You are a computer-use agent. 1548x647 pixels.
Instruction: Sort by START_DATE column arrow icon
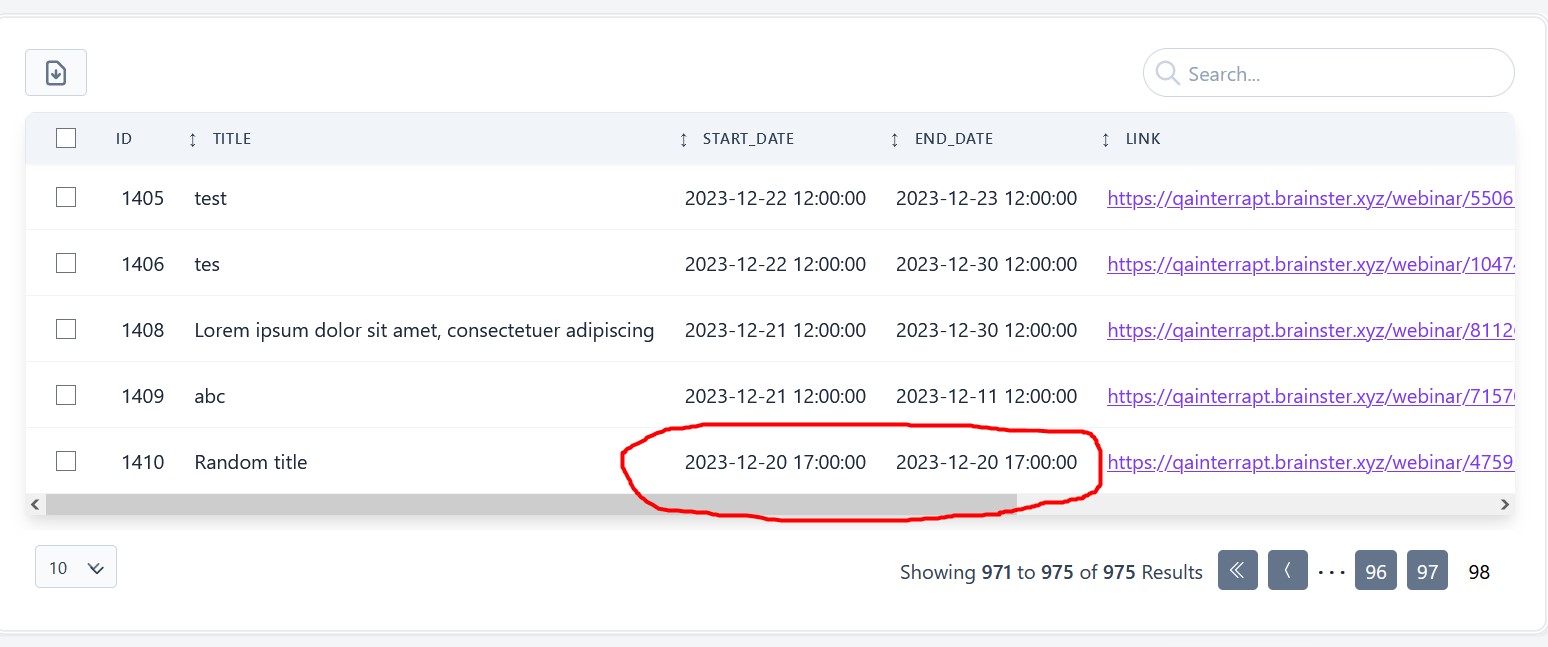pos(684,140)
